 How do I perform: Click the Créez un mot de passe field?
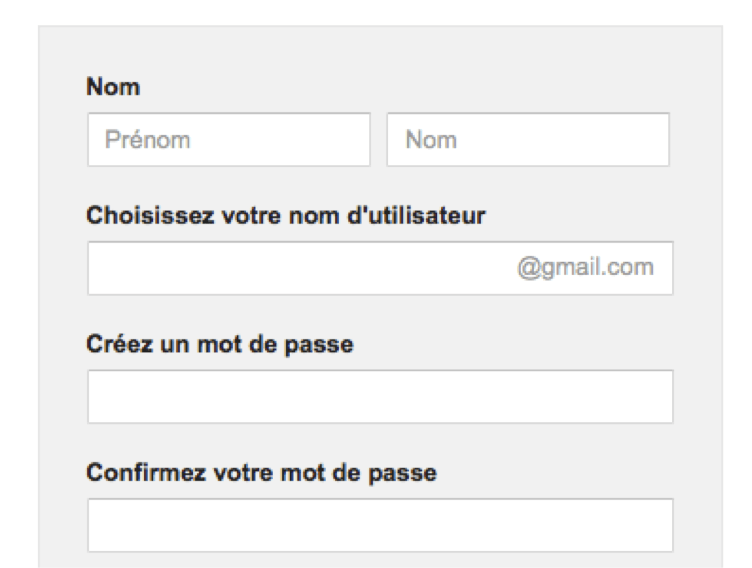pyautogui.click(x=380, y=397)
